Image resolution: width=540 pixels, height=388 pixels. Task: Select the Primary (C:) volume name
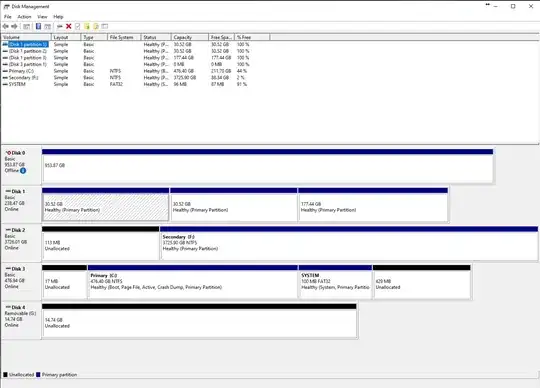[x=21, y=71]
